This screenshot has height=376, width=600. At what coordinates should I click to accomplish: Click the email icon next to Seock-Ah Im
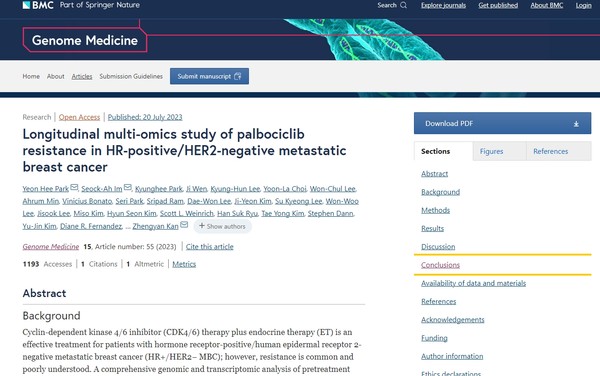coord(128,187)
